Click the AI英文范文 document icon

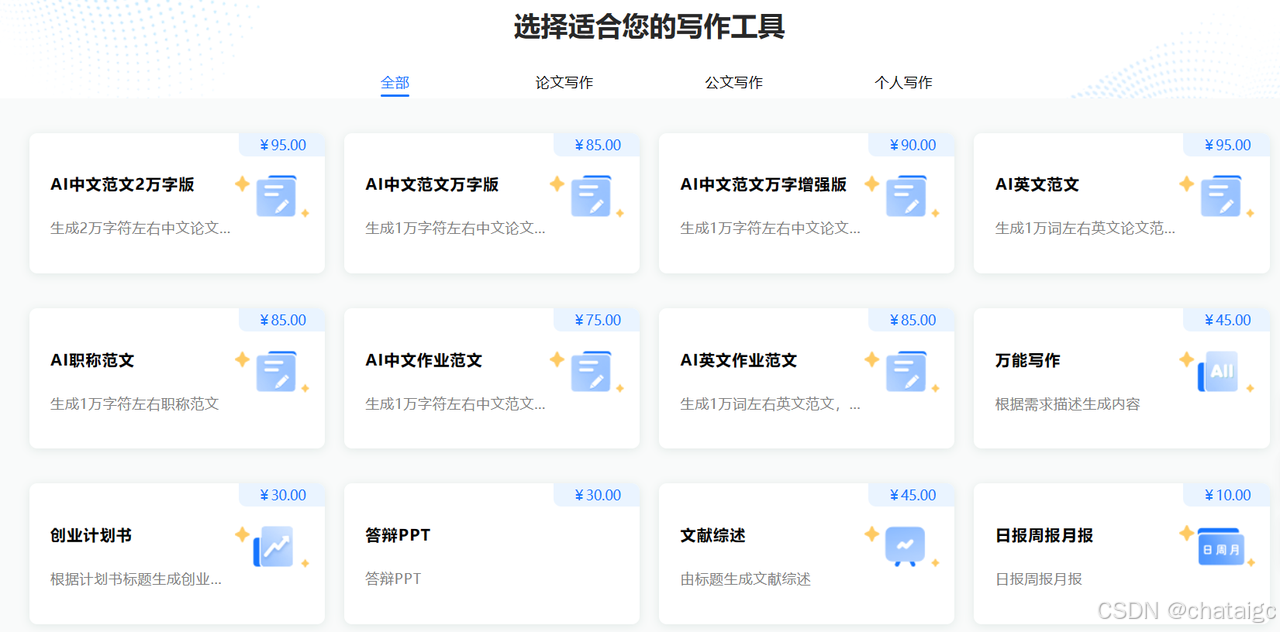[1221, 196]
